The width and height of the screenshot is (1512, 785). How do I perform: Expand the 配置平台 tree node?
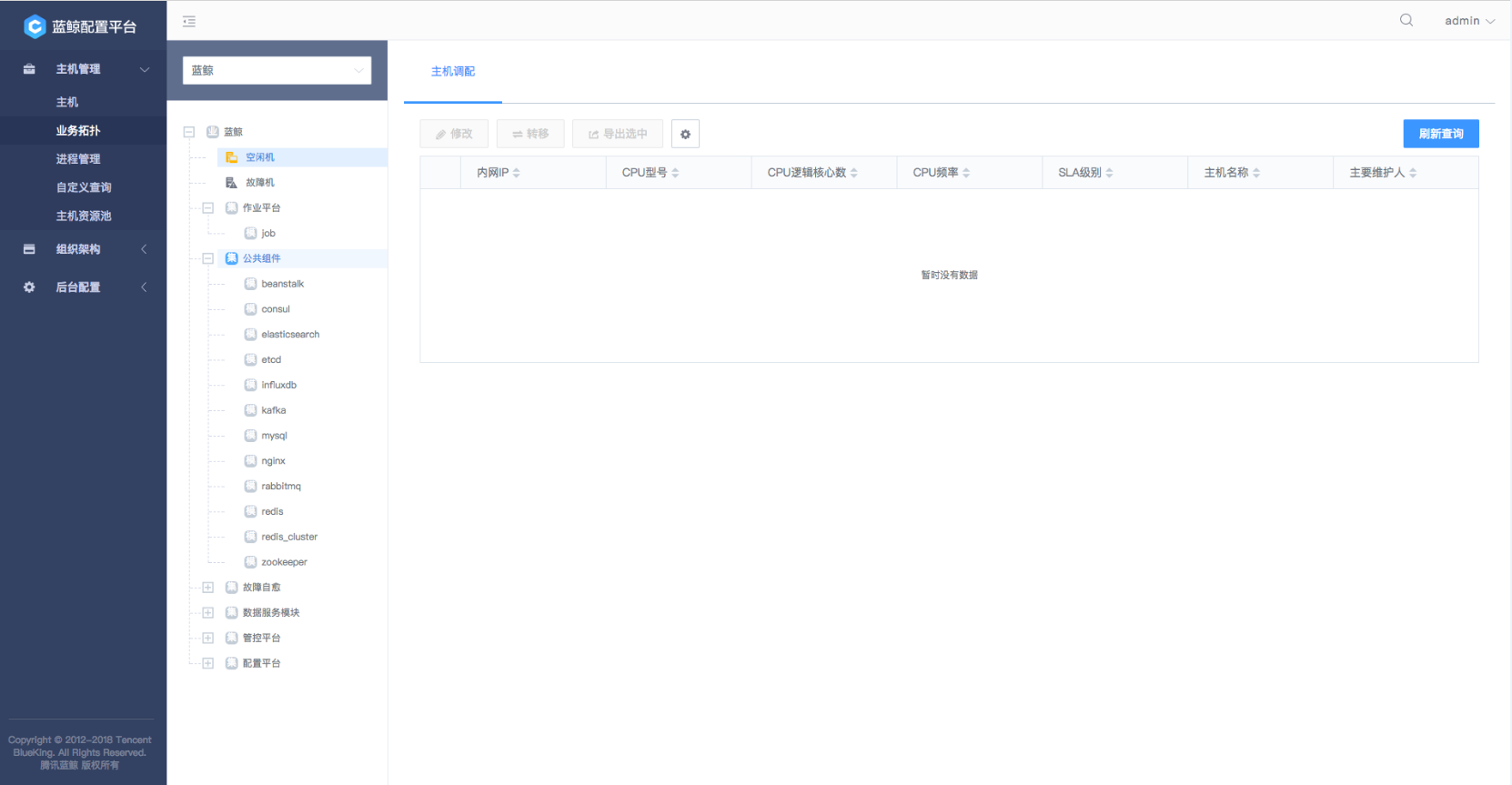pyautogui.click(x=207, y=663)
